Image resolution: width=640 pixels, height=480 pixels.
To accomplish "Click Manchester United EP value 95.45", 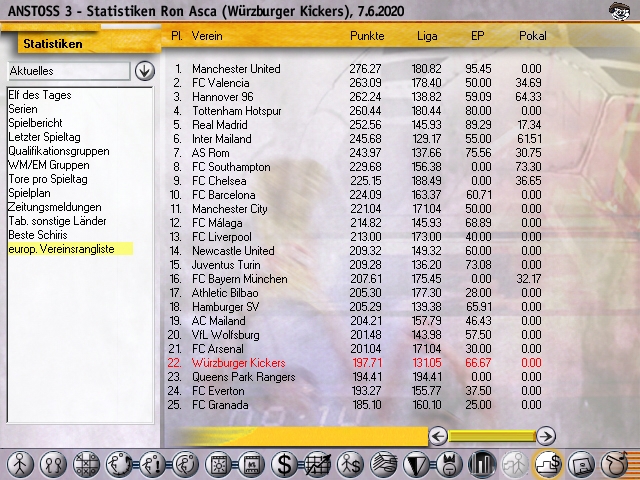I will coord(478,69).
